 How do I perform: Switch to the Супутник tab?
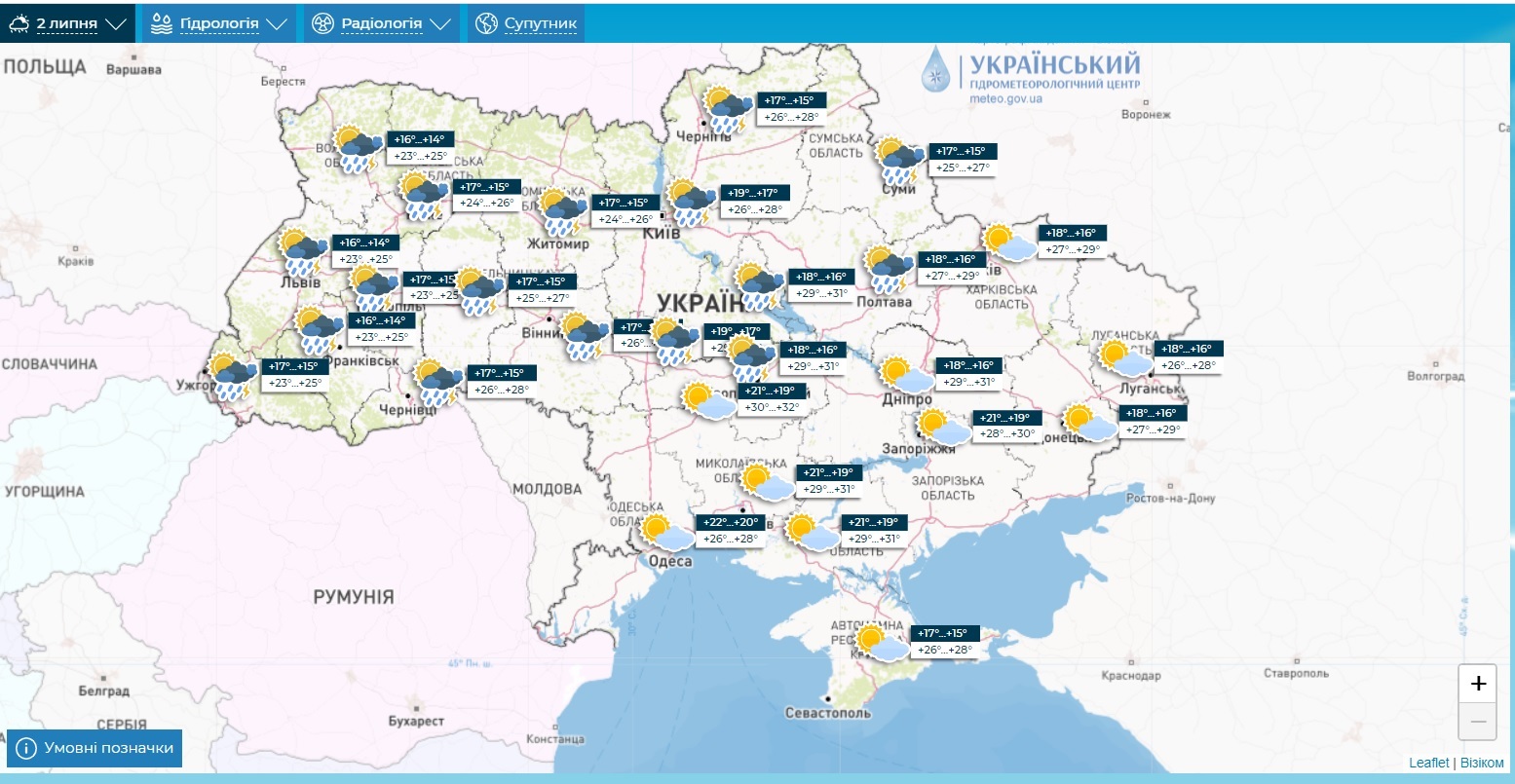tap(526, 23)
